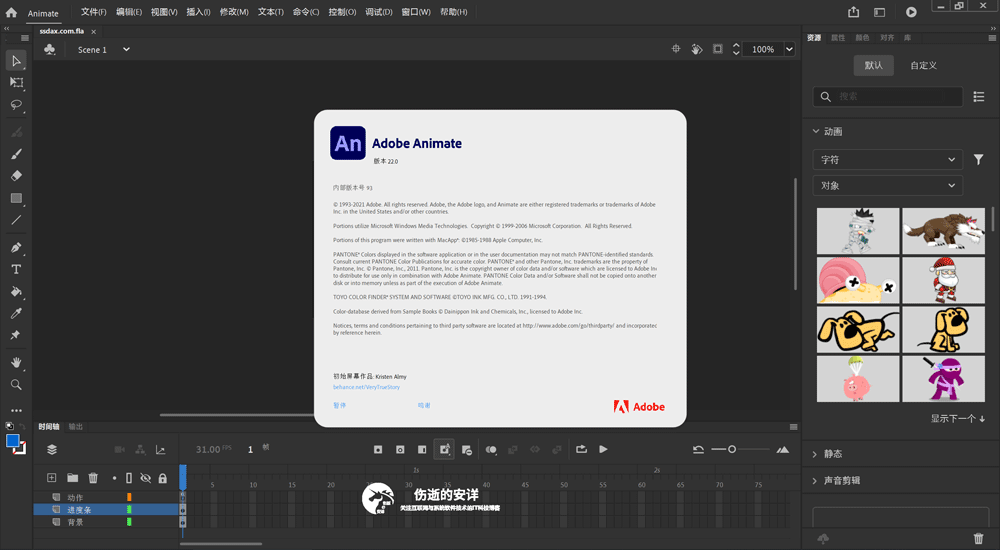
Task: Select the 默认 assets button
Action: tap(874, 65)
